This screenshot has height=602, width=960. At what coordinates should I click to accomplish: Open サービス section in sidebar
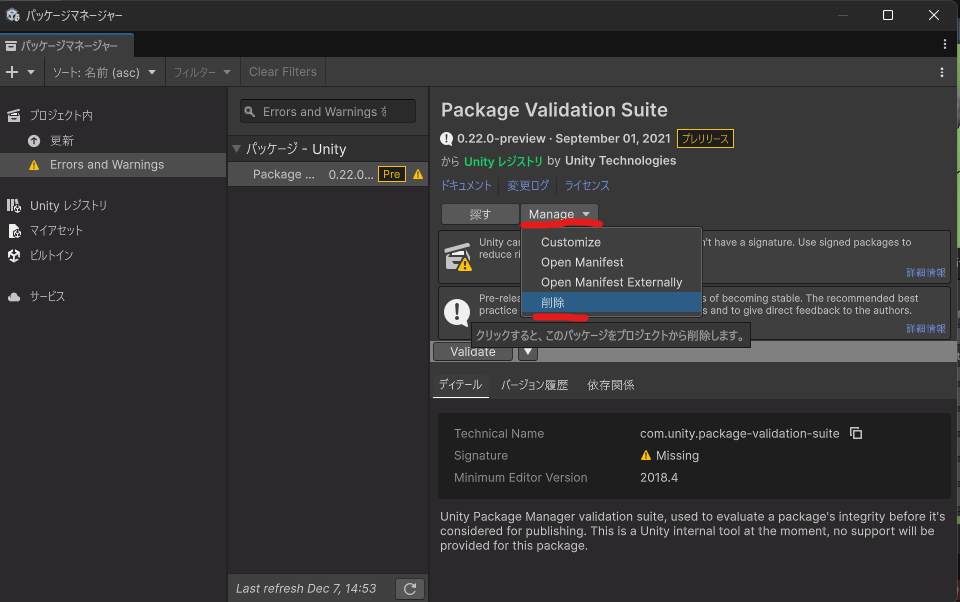pos(47,296)
